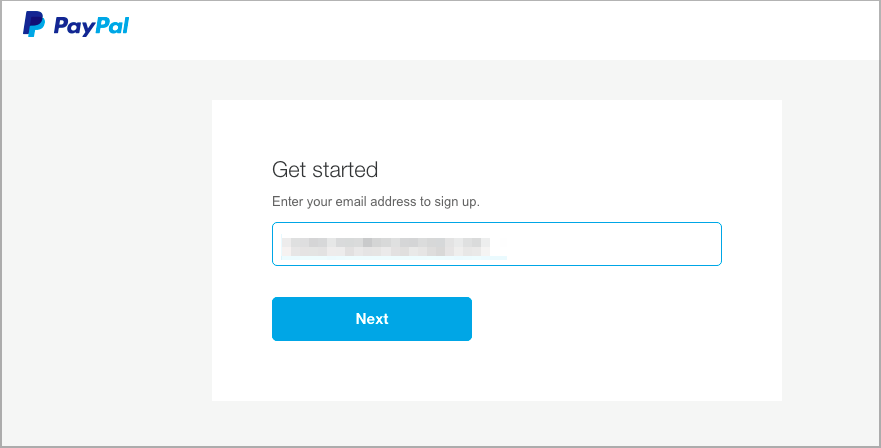Click the "Get started" heading

point(325,169)
